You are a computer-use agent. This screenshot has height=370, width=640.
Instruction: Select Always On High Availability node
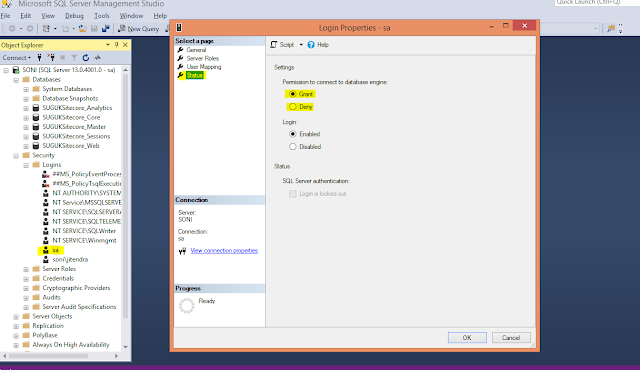coord(71,345)
